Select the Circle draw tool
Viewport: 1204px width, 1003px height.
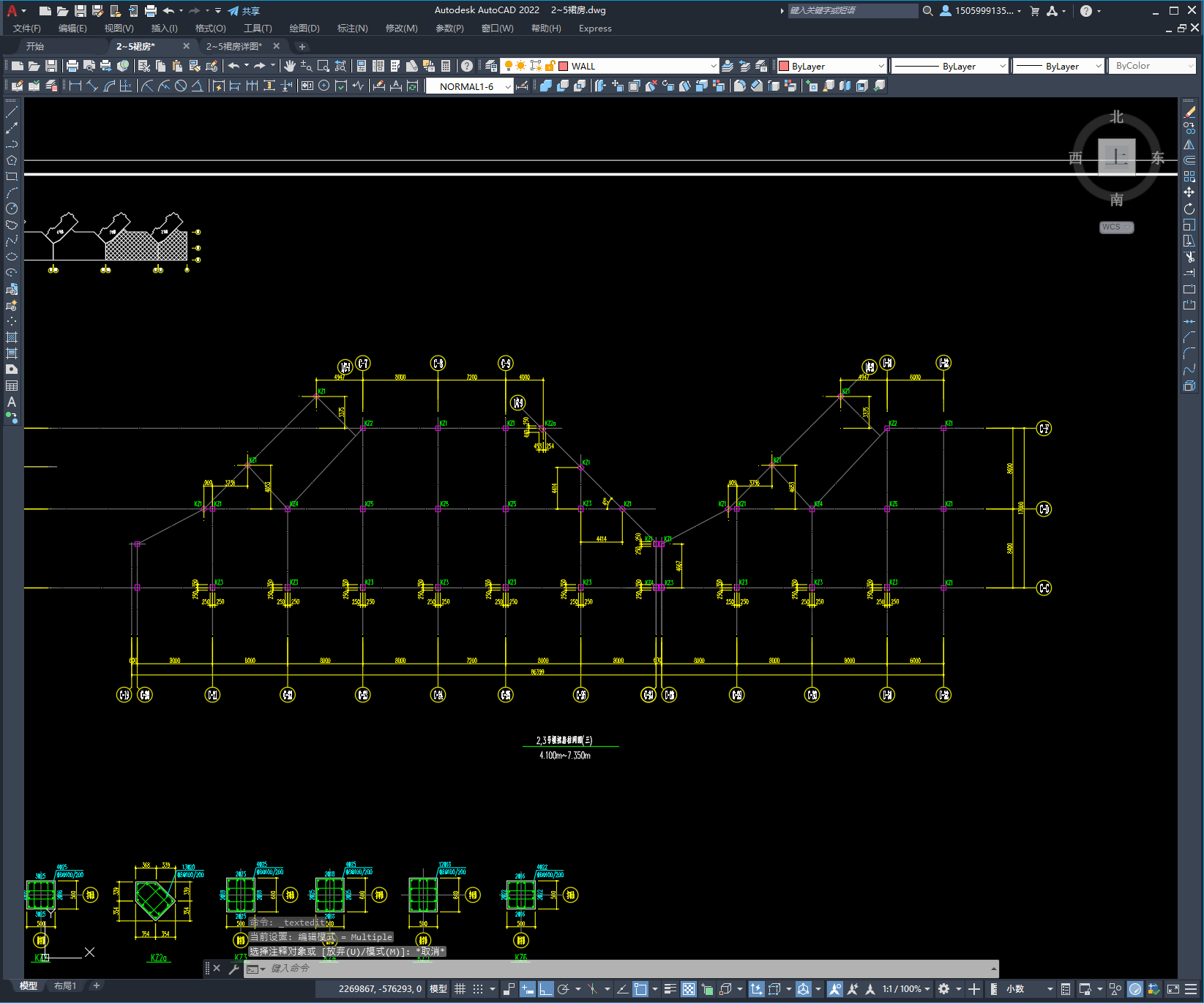tap(12, 209)
